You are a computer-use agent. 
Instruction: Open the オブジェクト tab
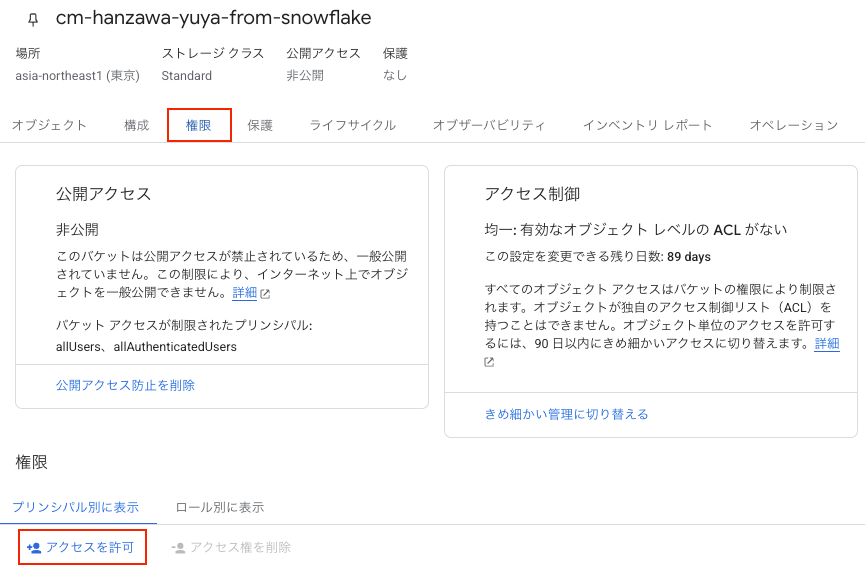click(x=49, y=125)
